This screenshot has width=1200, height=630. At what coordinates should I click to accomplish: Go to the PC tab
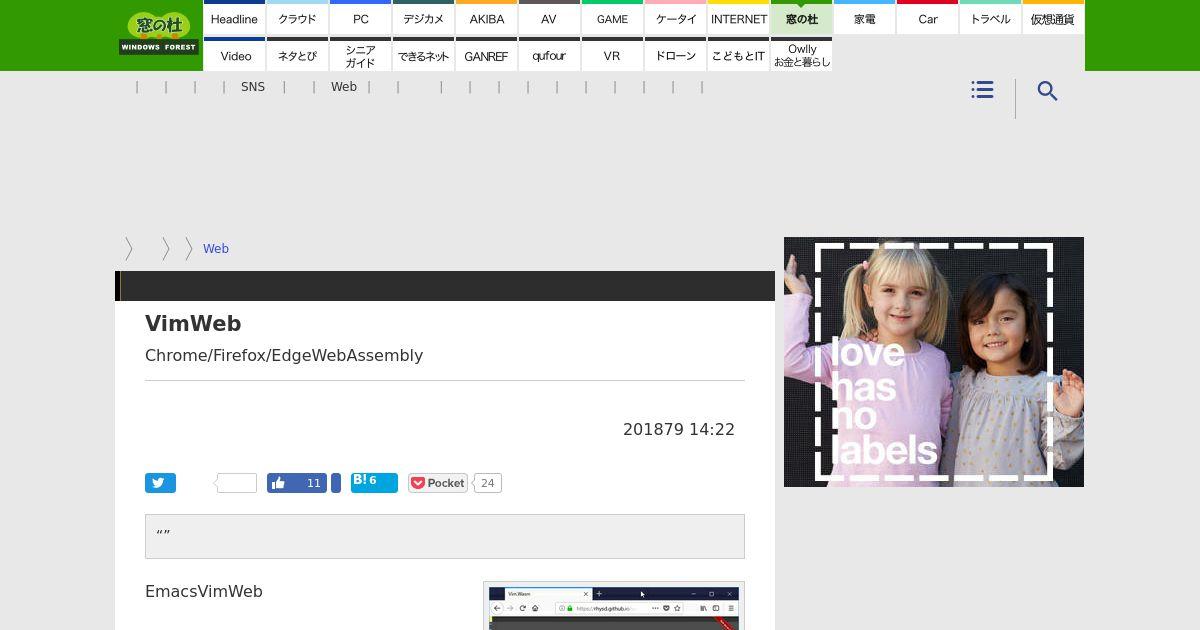360,18
